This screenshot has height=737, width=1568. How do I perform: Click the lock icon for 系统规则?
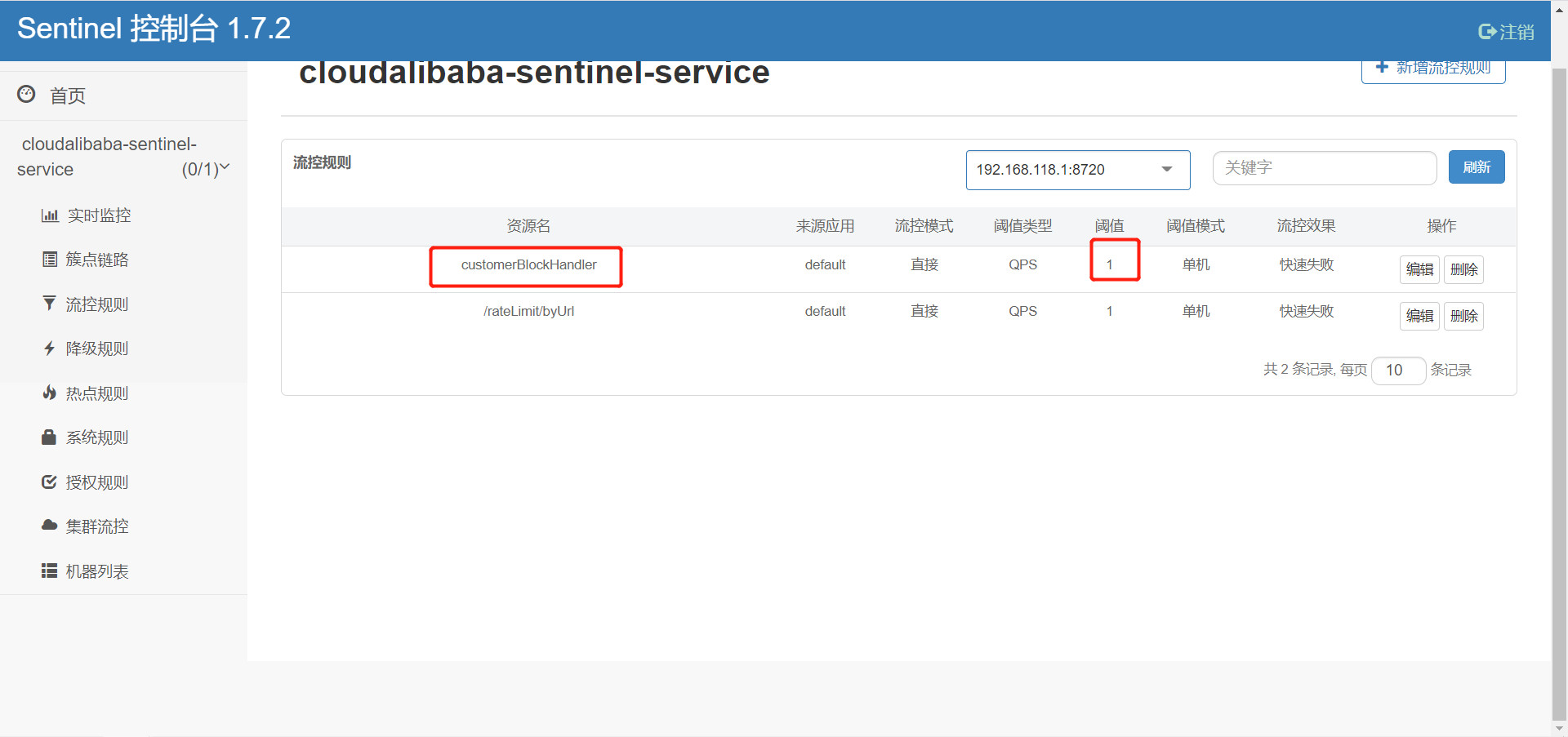(x=49, y=437)
